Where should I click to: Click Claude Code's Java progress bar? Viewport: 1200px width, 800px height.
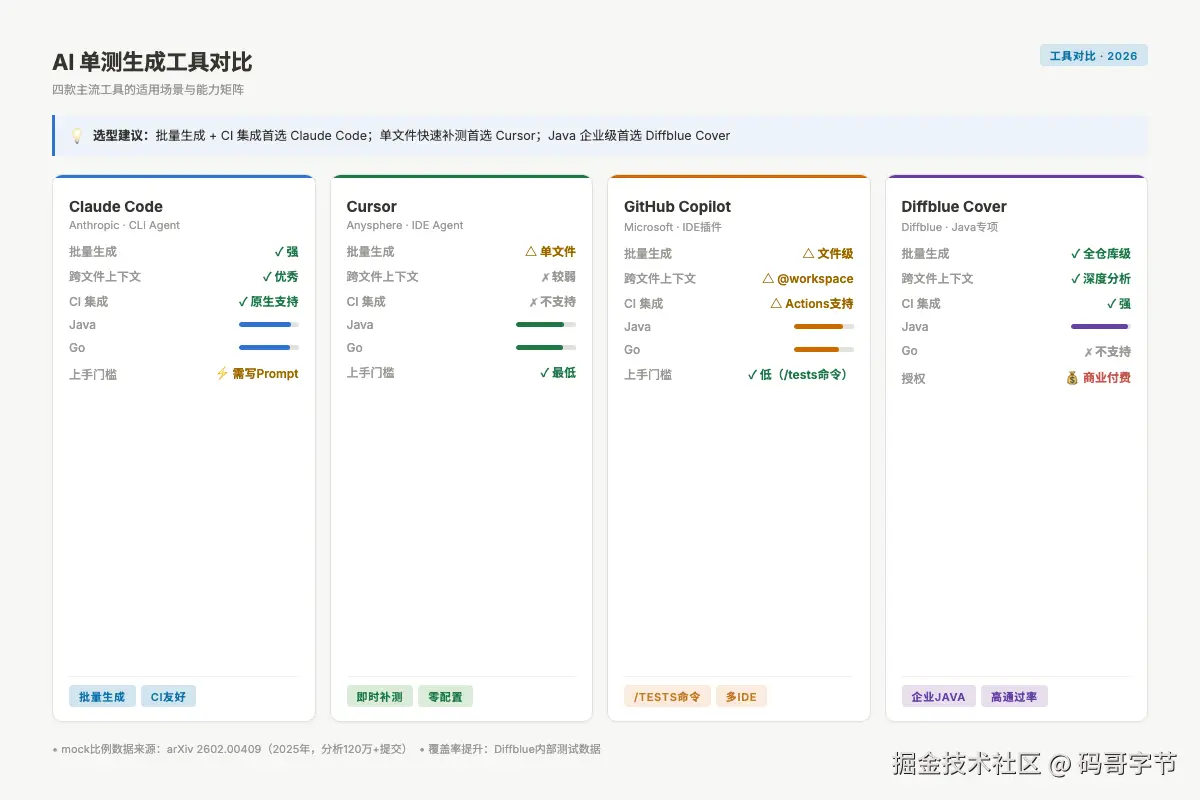coord(269,325)
